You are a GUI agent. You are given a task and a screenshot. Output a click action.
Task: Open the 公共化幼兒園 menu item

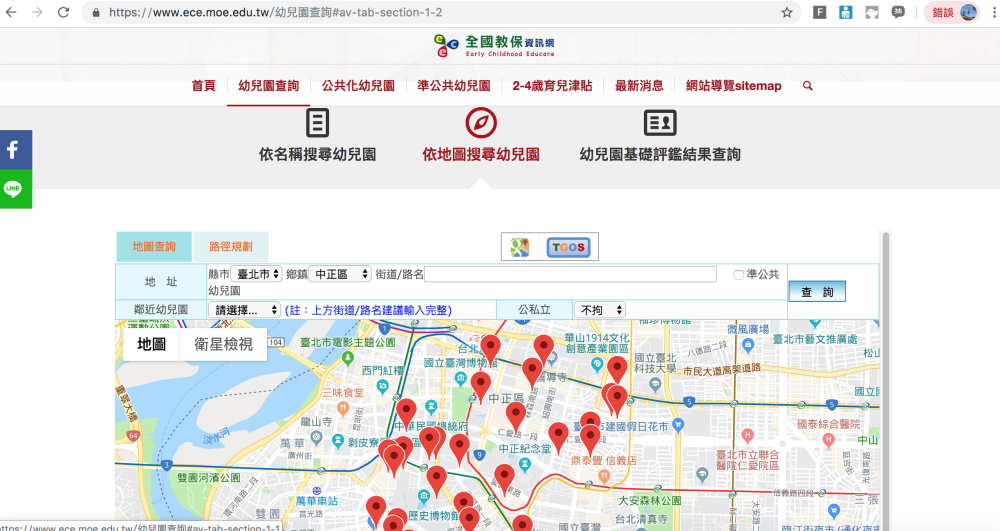tap(358, 85)
